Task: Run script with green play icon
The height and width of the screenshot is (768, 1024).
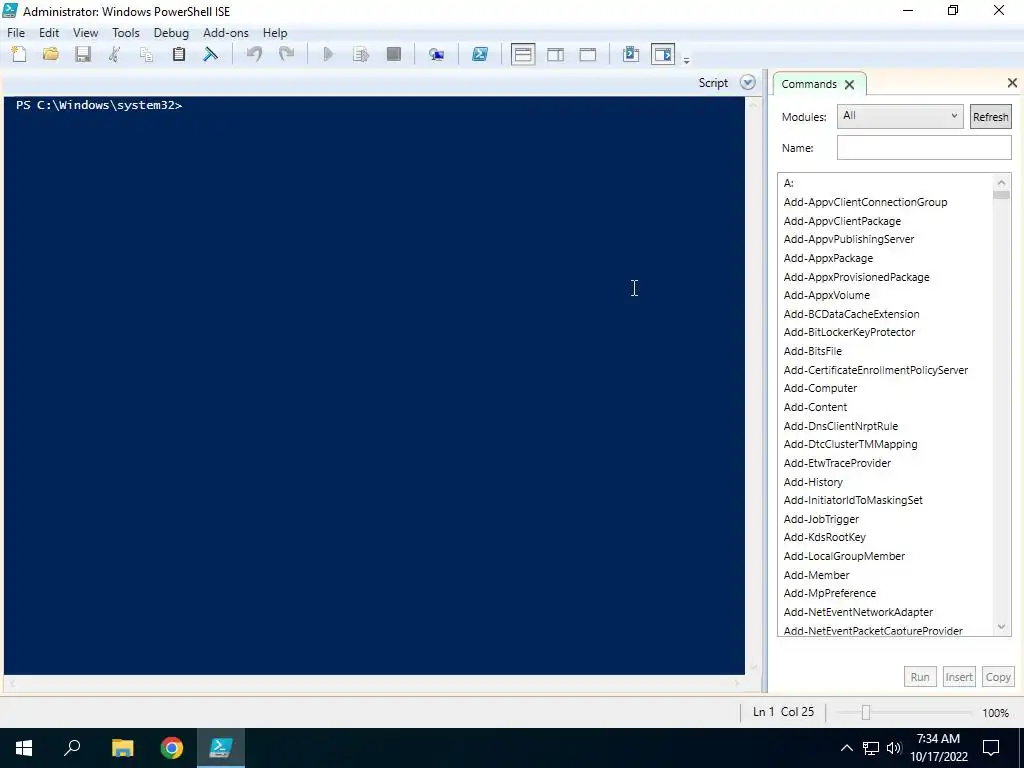Action: click(x=328, y=54)
